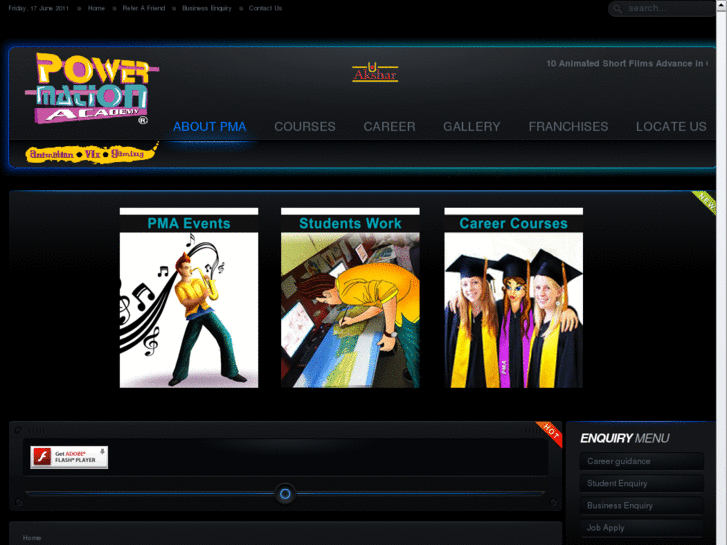Click the search magnifier icon
727x545 pixels.
click(618, 8)
